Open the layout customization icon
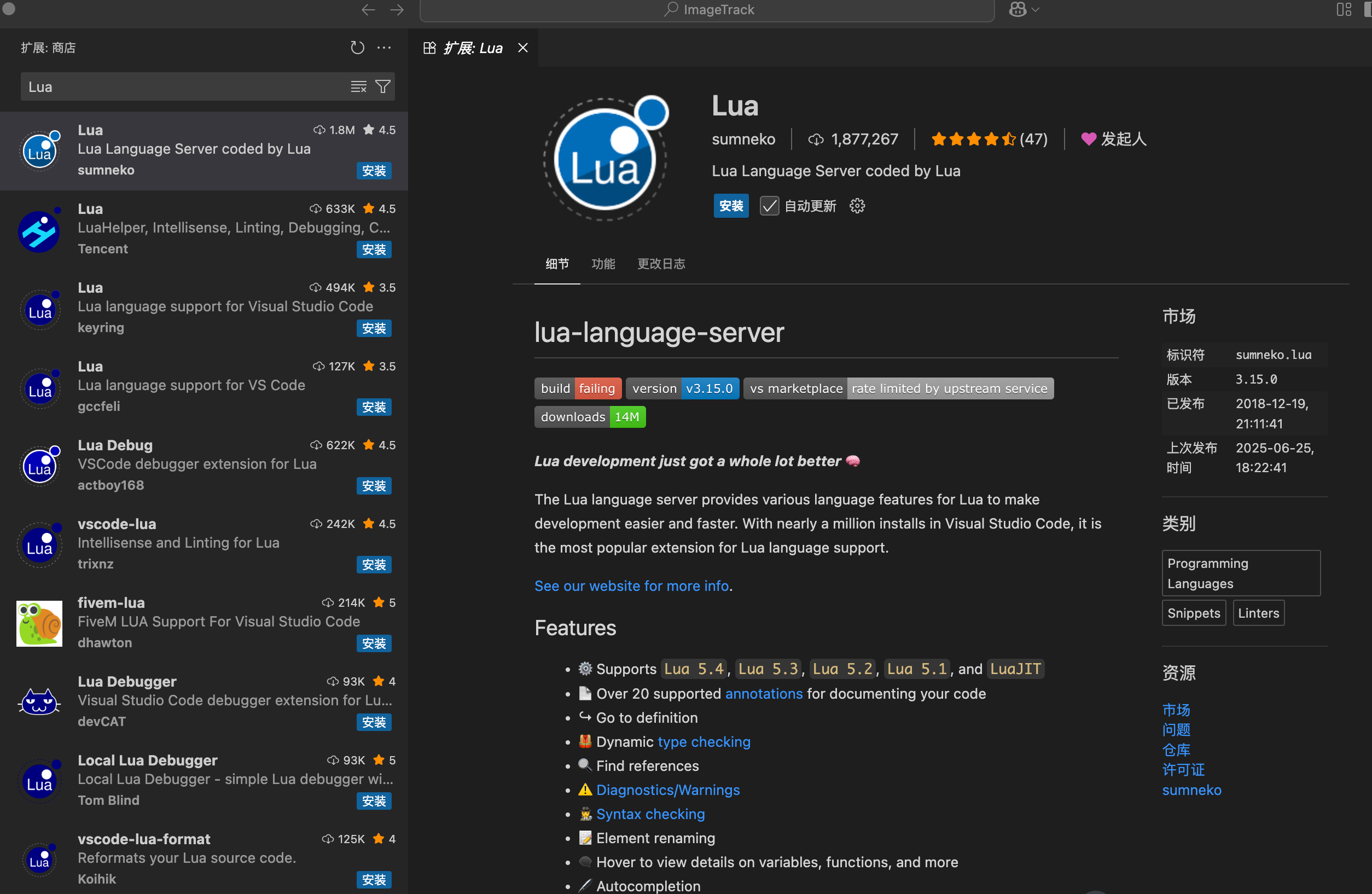 pos(1344,10)
